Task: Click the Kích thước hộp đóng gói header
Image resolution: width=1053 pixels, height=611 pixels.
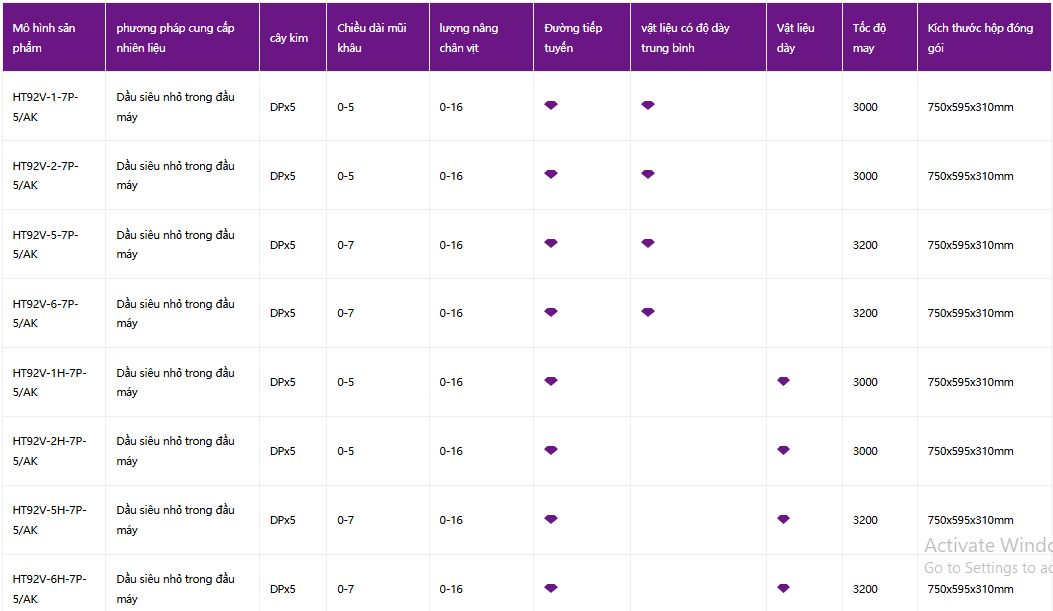Action: (984, 38)
